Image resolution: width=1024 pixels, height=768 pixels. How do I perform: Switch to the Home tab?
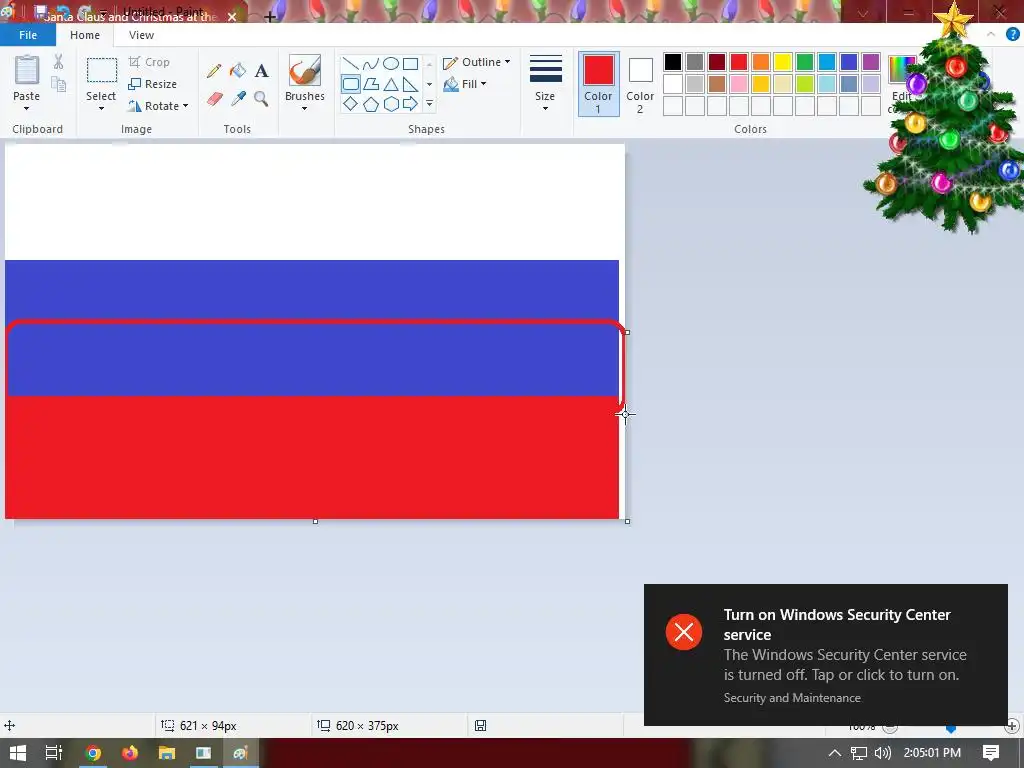pyautogui.click(x=85, y=35)
